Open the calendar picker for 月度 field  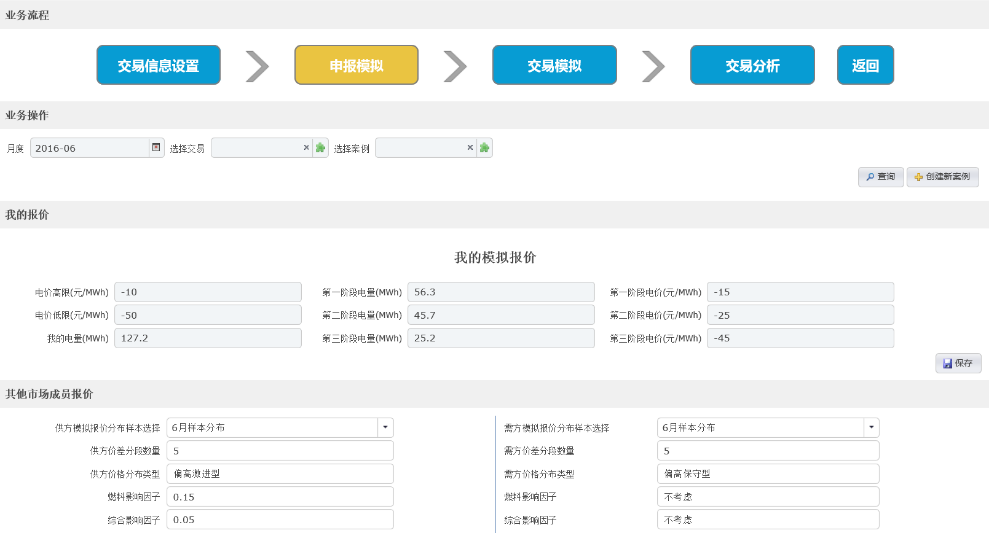[156, 148]
